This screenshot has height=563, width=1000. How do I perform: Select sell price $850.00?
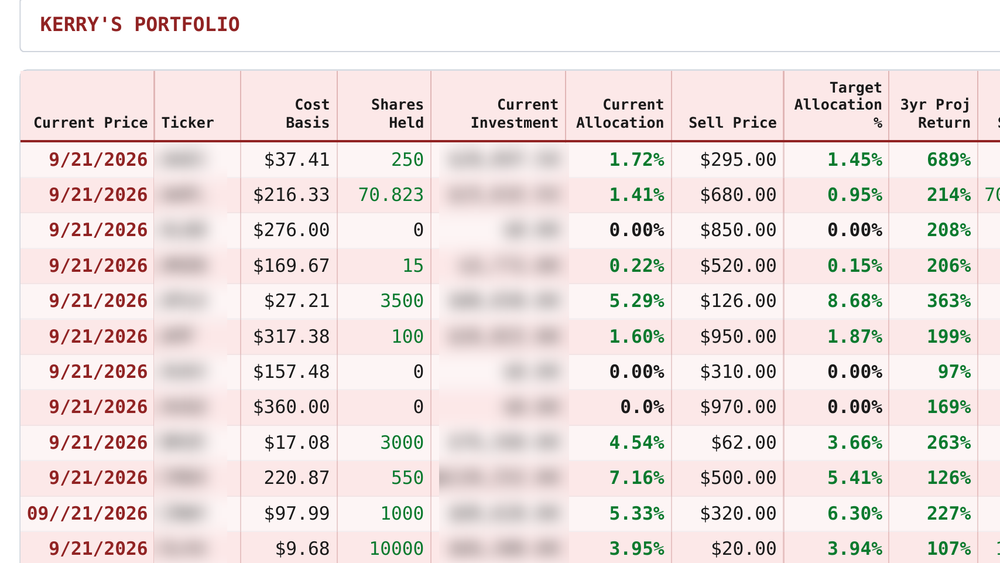[x=738, y=230]
